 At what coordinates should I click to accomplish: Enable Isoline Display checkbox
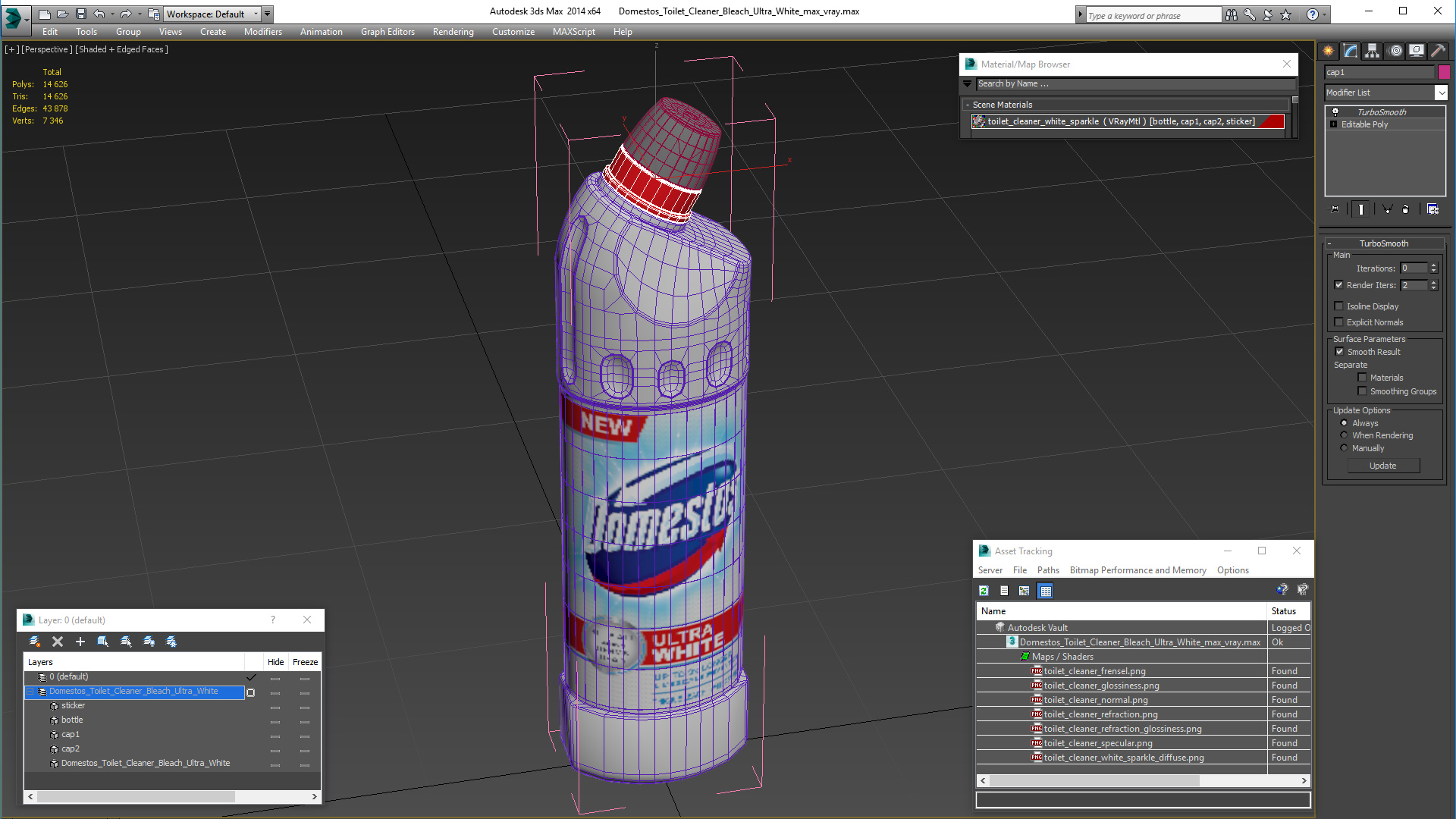1338,306
